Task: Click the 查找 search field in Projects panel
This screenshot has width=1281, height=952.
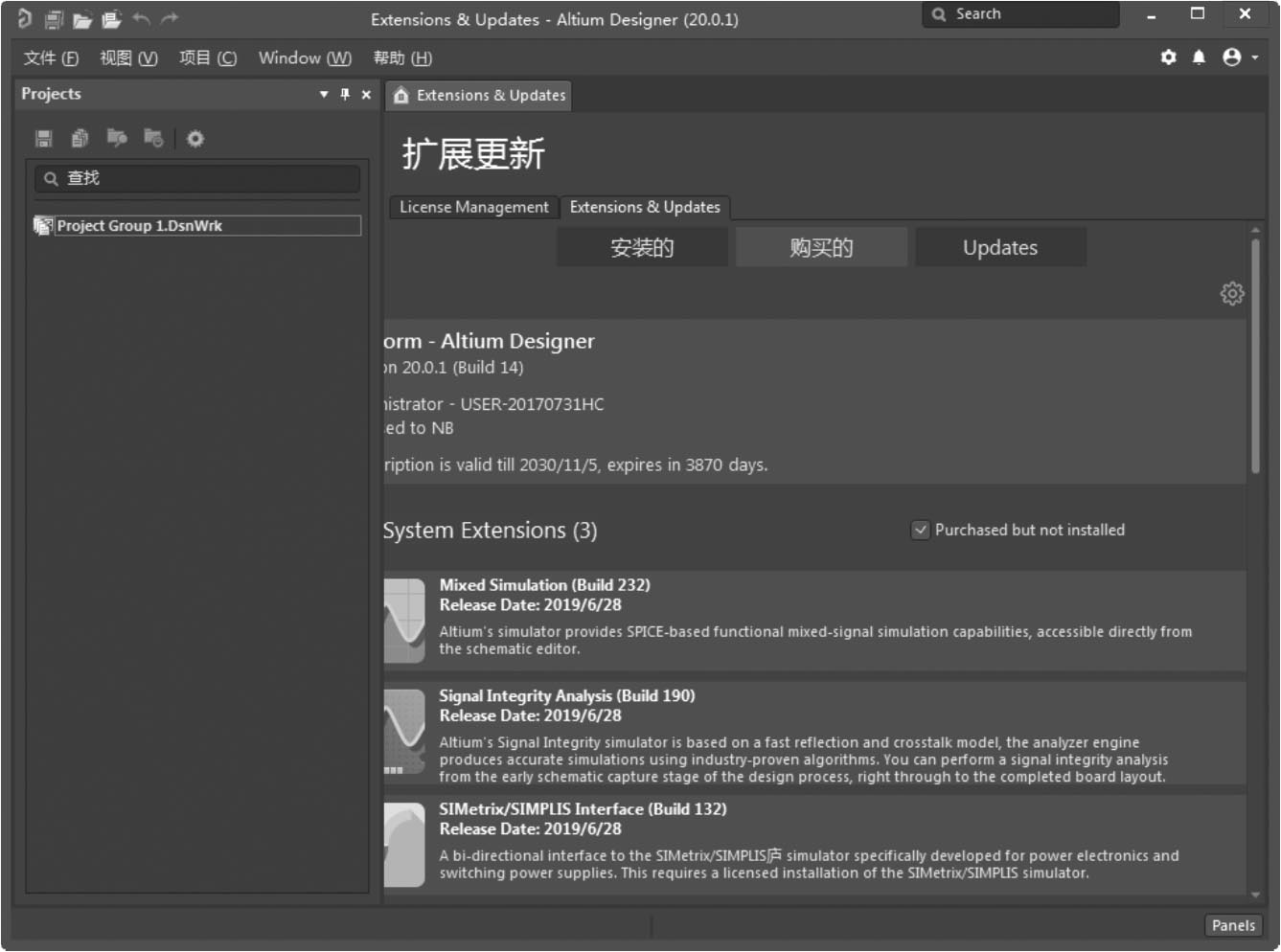Action: coord(198,178)
